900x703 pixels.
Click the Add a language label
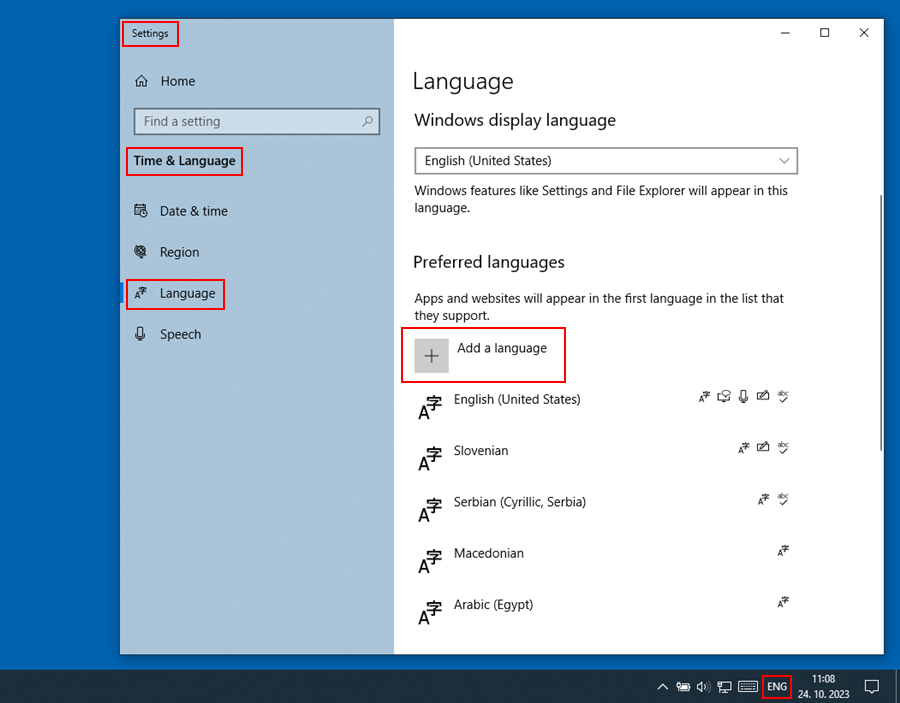point(502,348)
